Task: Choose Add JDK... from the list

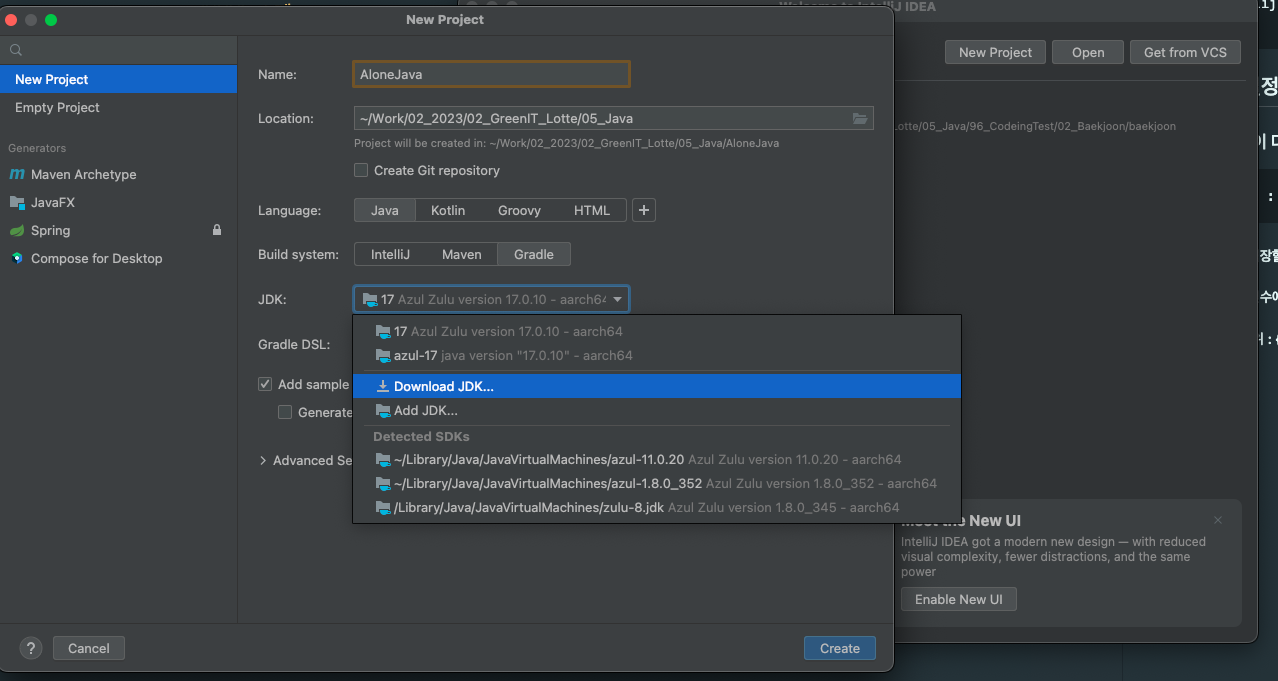Action: (656, 410)
